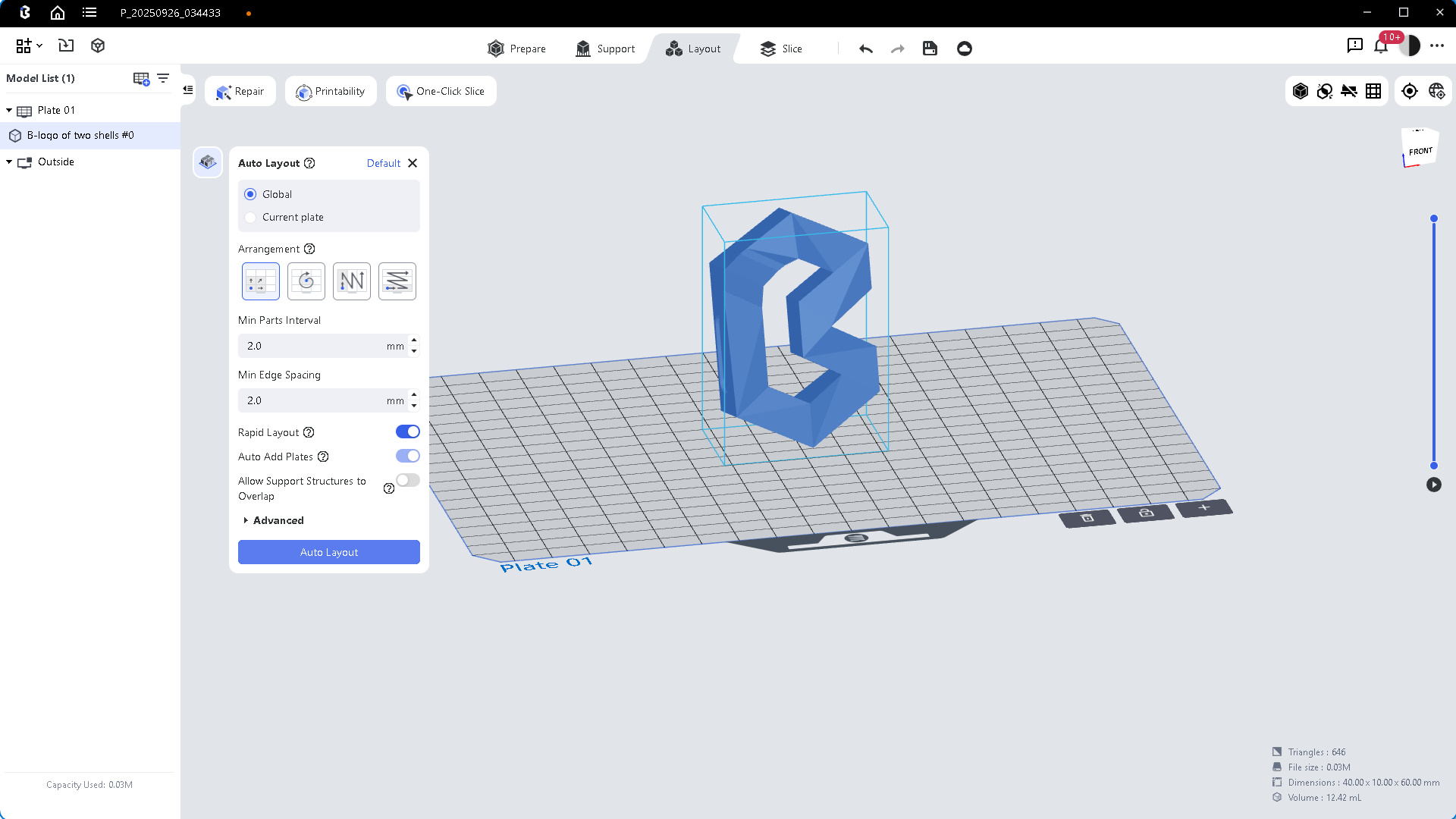1456x819 pixels.
Task: Close the Auto Layout panel
Action: [x=413, y=163]
